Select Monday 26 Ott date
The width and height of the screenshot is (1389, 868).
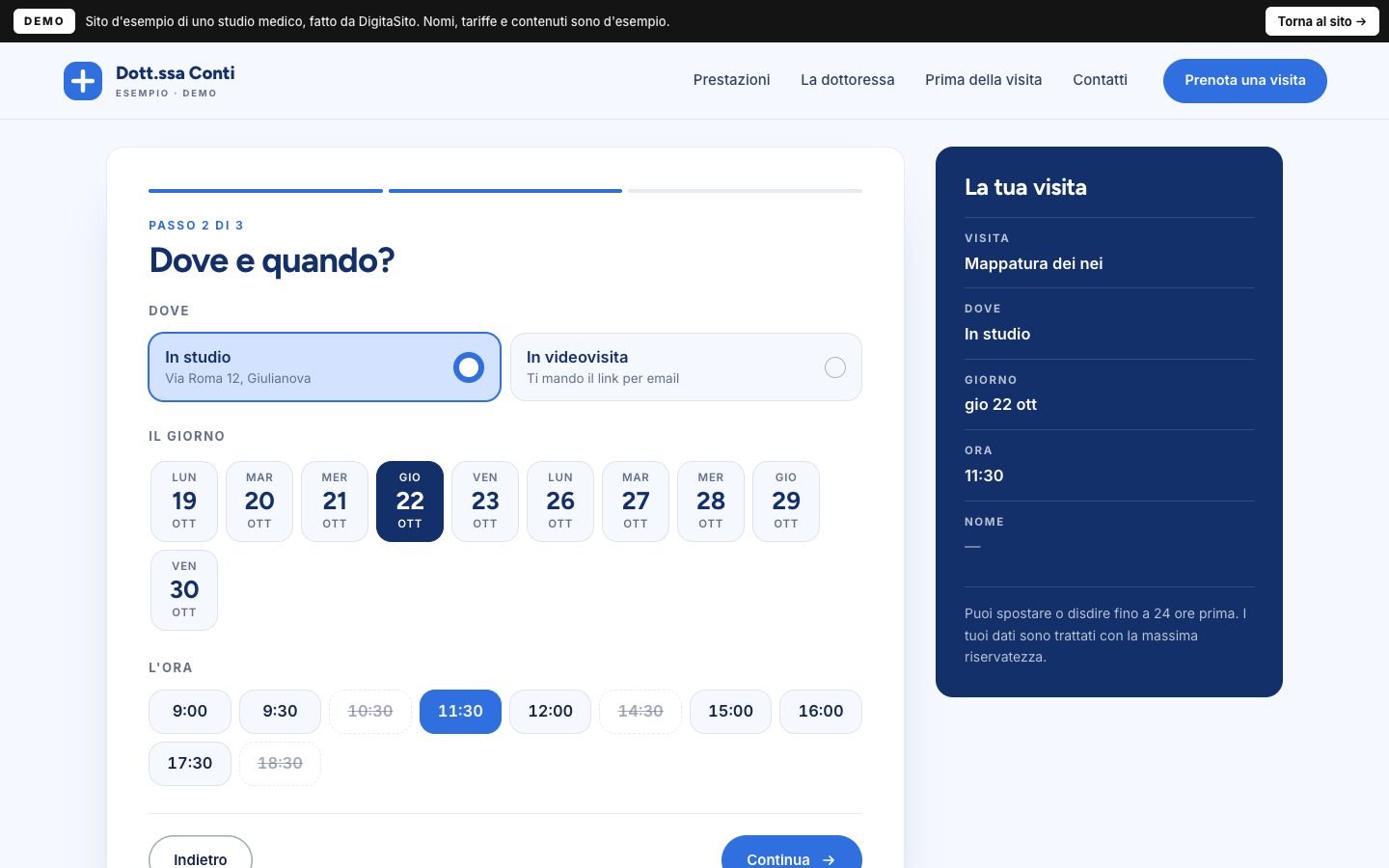(x=560, y=502)
